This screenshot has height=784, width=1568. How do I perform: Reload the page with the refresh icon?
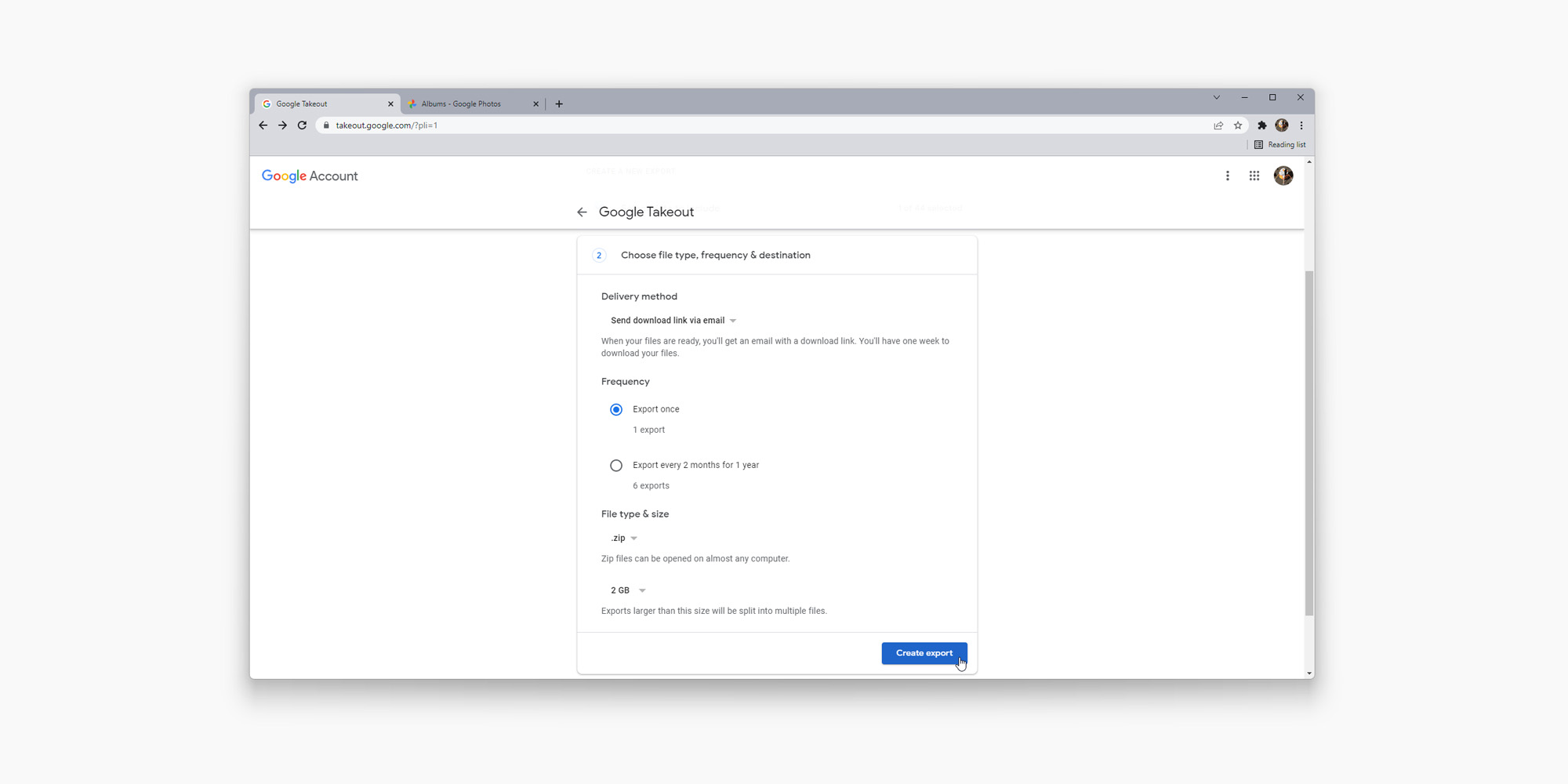coord(303,125)
